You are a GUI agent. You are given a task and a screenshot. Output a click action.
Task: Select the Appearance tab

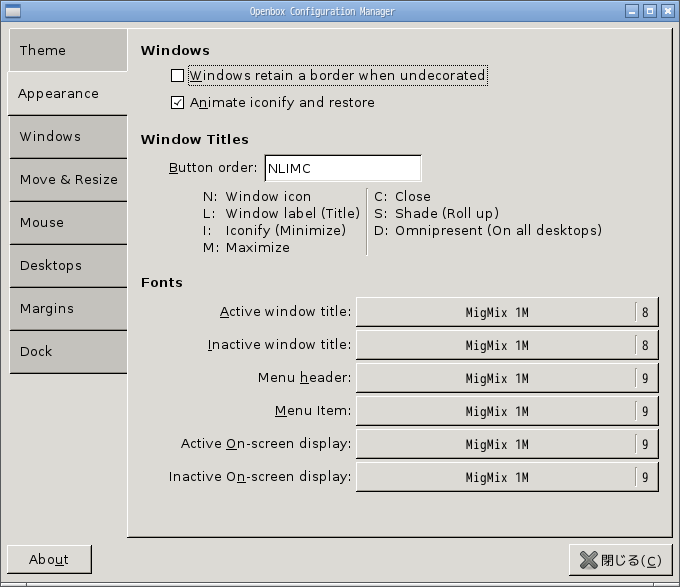(68, 94)
